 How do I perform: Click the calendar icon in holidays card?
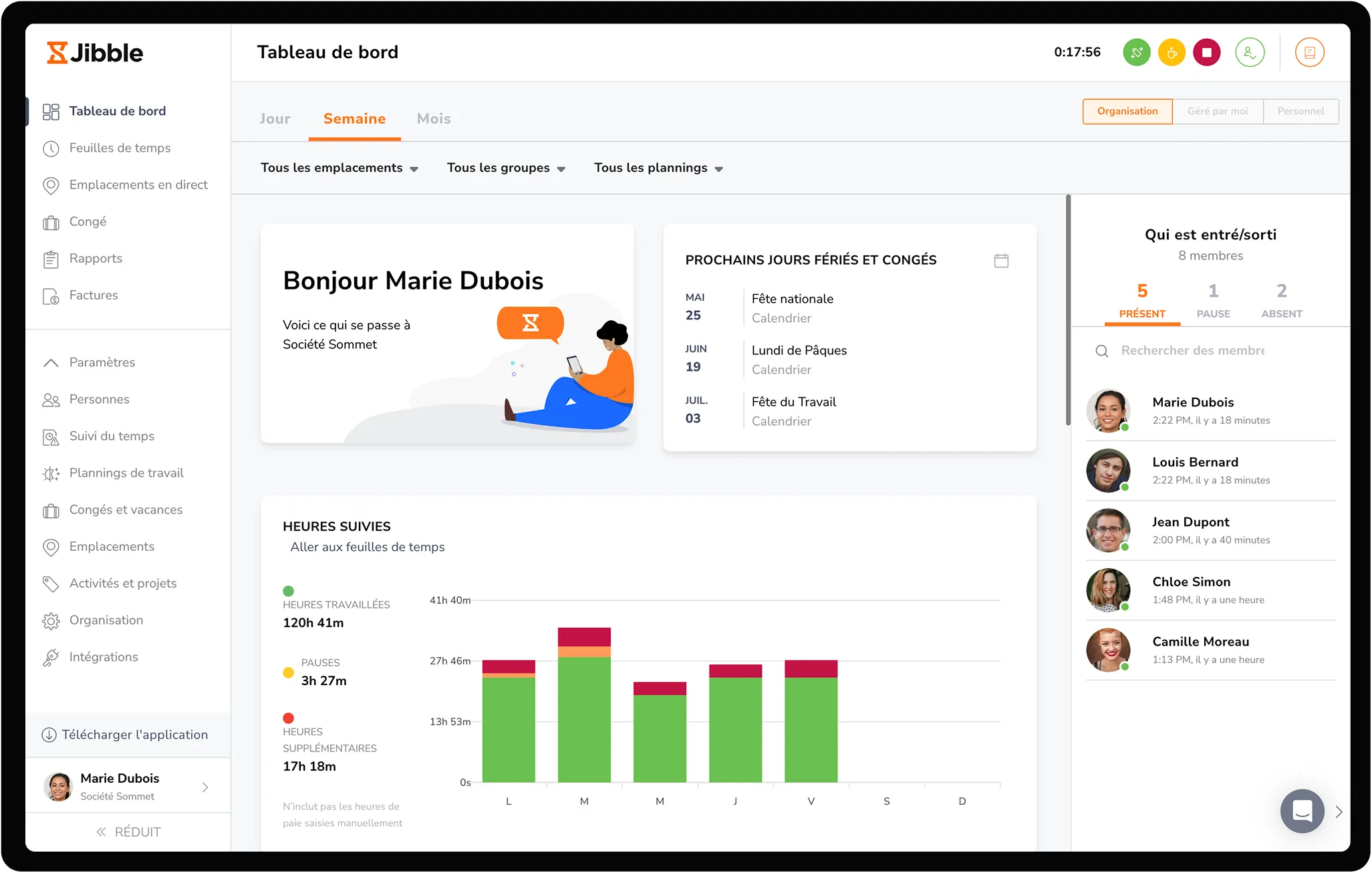pos(1000,261)
